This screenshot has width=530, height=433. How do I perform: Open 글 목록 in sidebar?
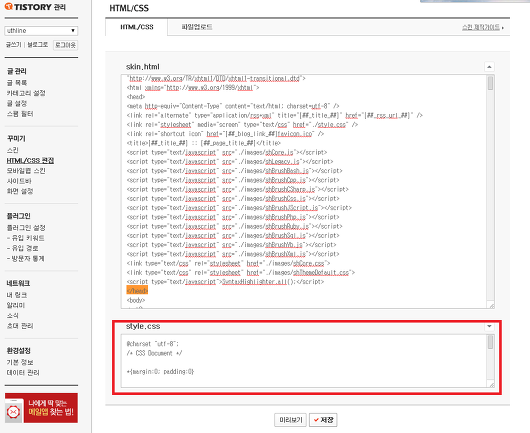tap(17, 82)
